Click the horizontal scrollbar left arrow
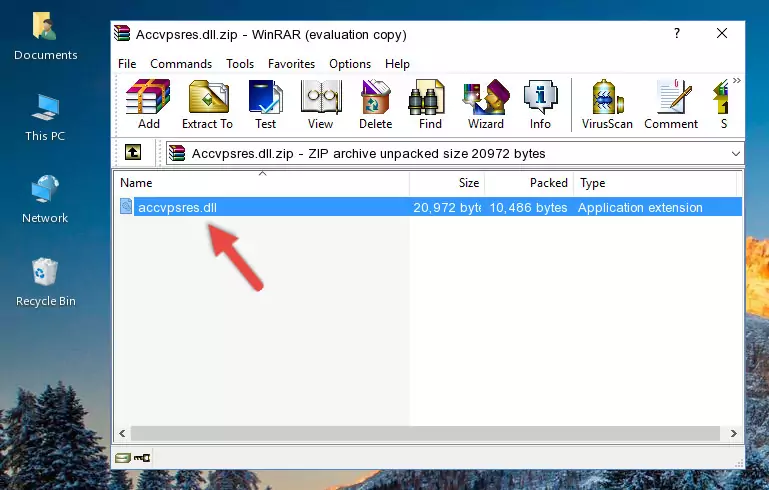769x490 pixels. (x=122, y=433)
